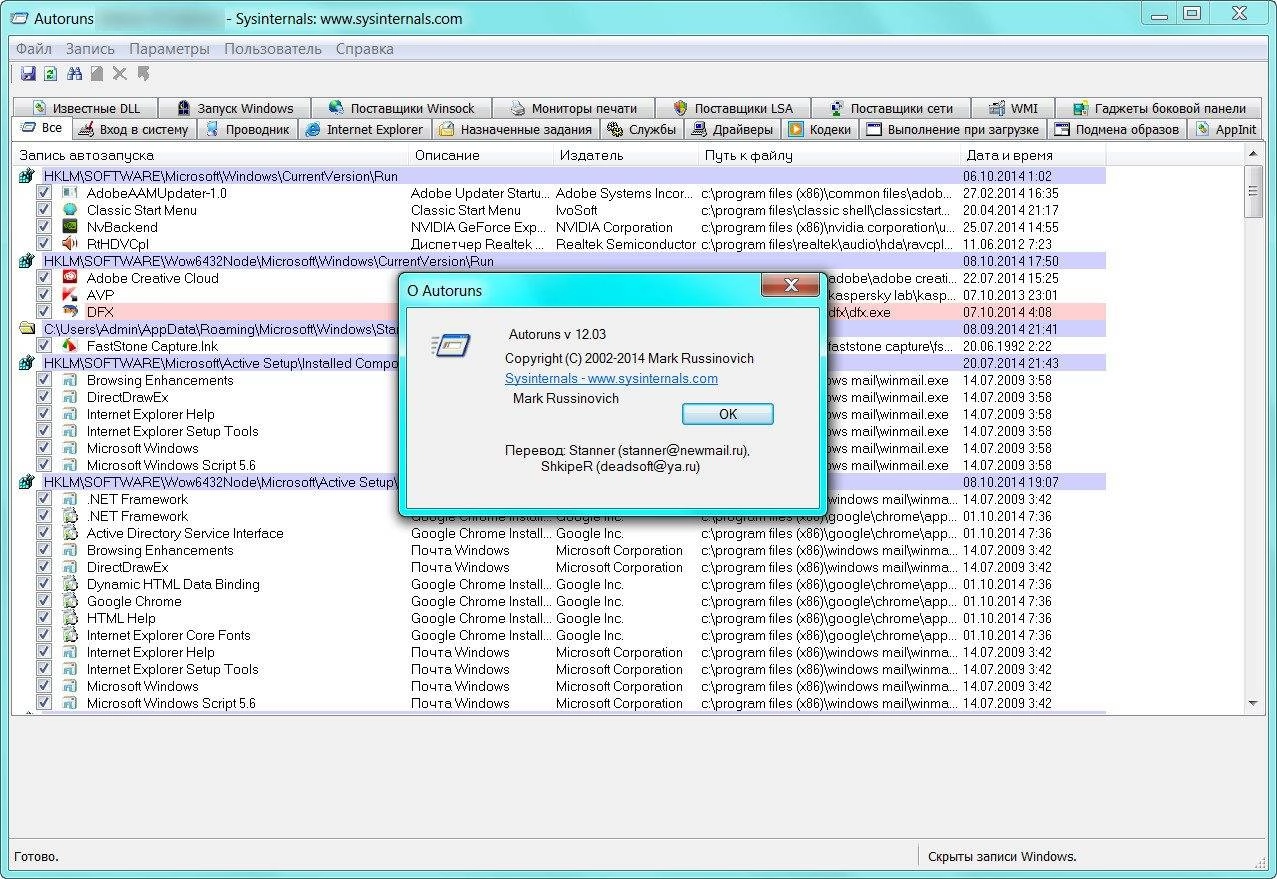This screenshot has width=1277, height=879.
Task: Click the Delete X toolbar icon
Action: pos(120,74)
